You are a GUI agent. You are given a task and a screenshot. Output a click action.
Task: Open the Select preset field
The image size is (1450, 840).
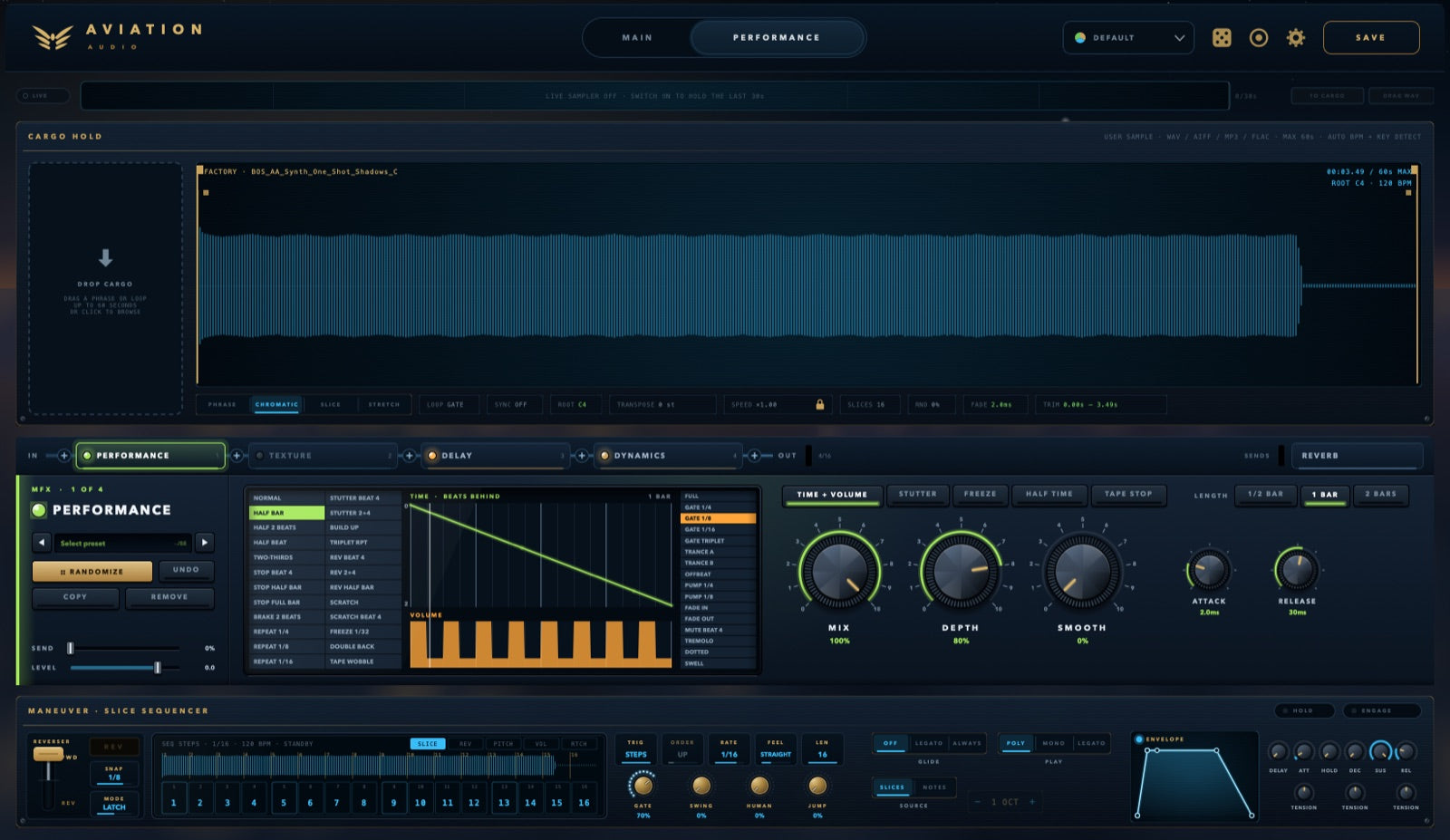pyautogui.click(x=122, y=543)
